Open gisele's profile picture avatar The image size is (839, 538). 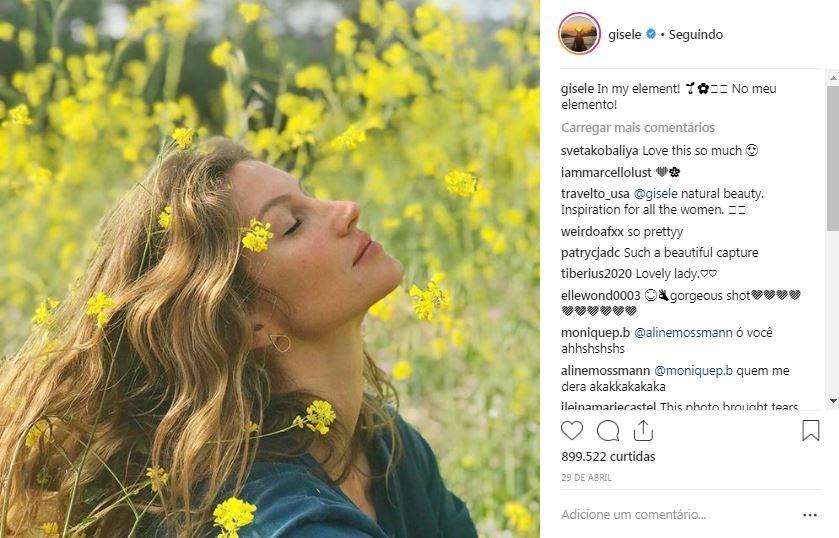(580, 34)
